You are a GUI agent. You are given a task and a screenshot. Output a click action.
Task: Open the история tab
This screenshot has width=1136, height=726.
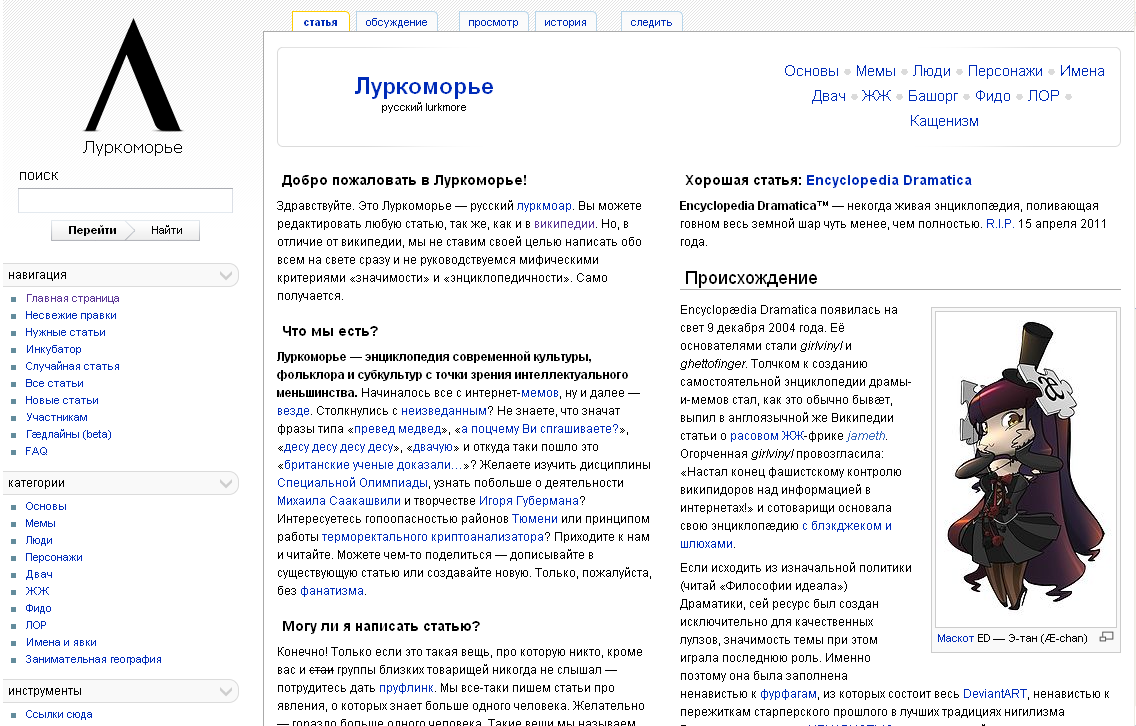pyautogui.click(x=566, y=22)
